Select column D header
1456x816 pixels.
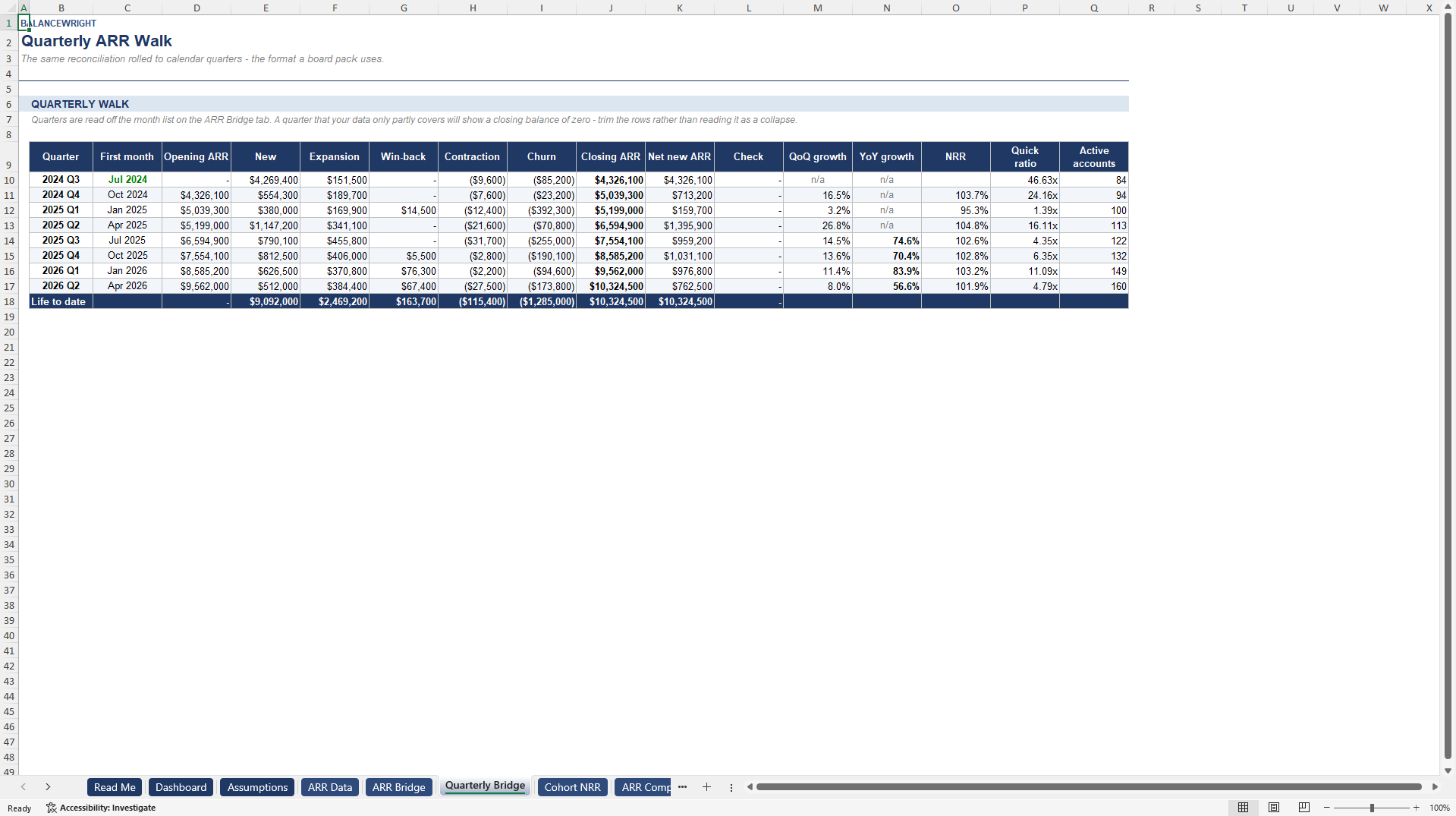197,8
